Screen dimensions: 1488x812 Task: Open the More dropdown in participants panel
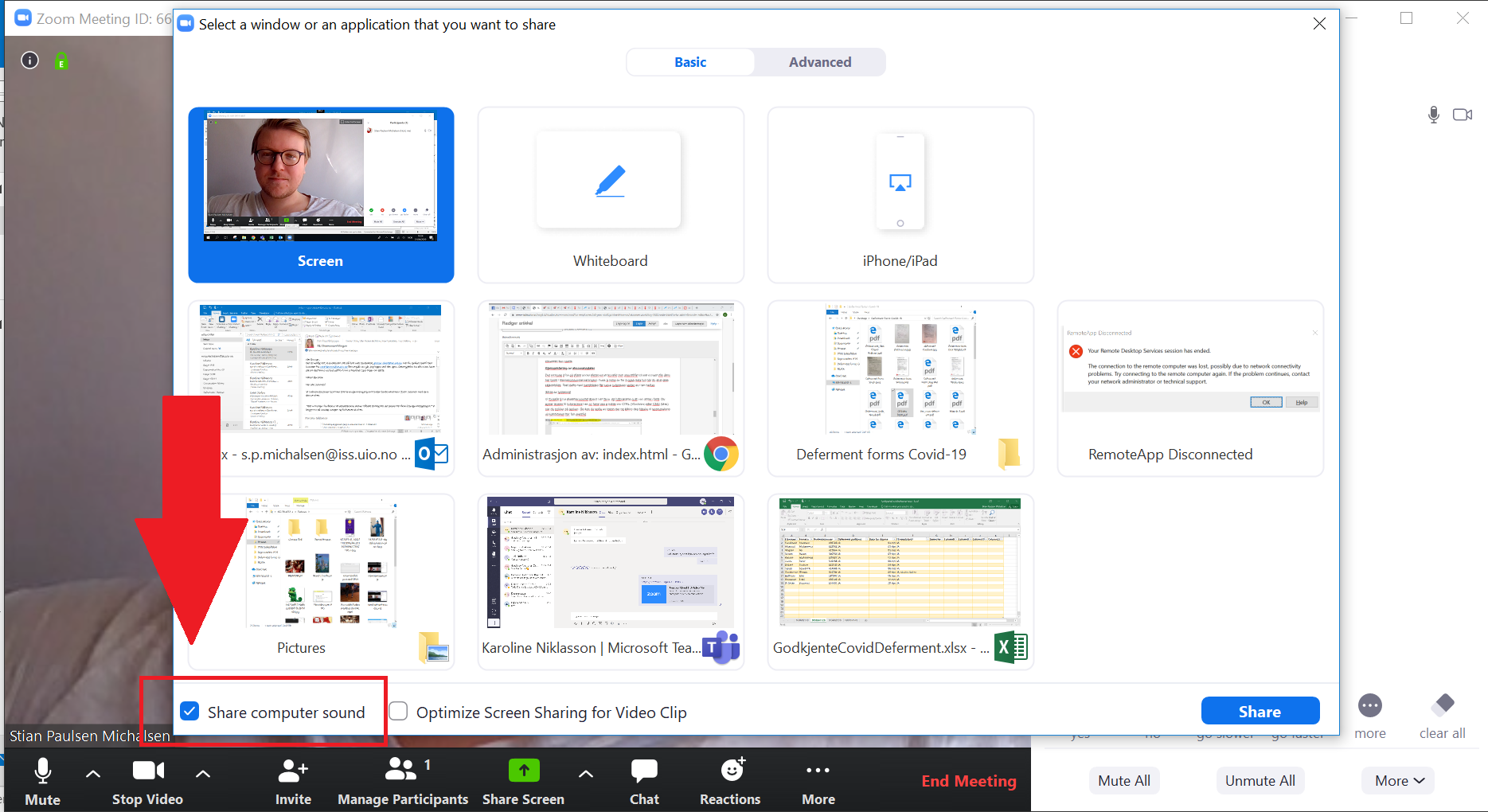(x=1399, y=781)
